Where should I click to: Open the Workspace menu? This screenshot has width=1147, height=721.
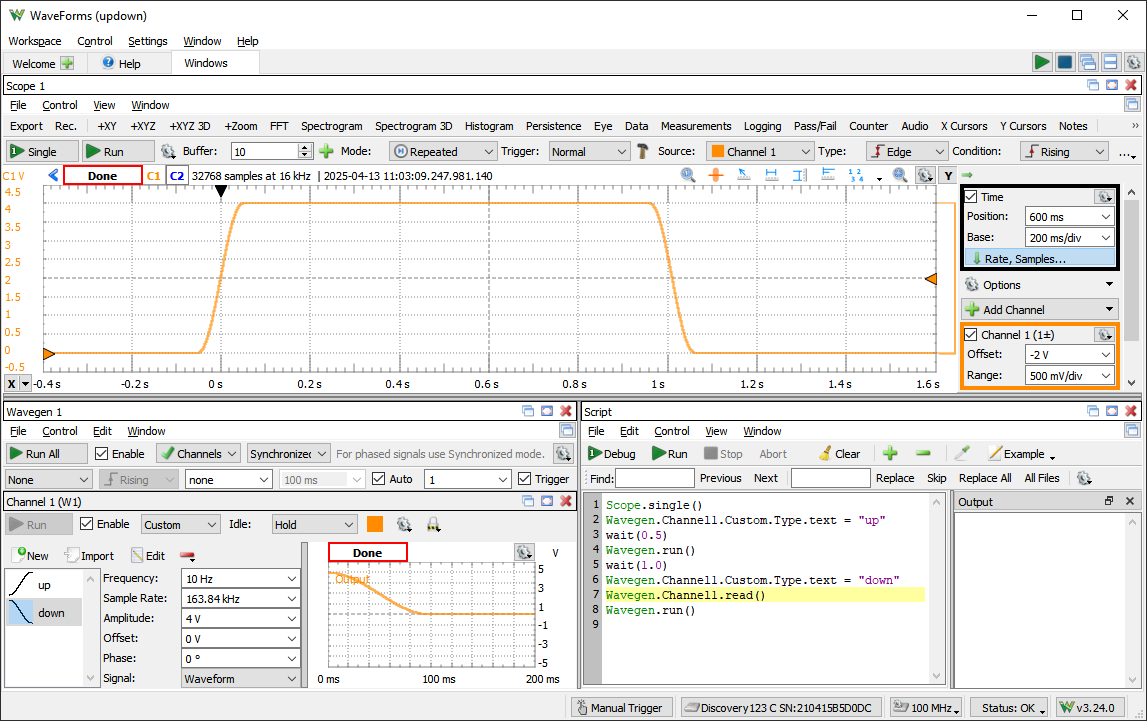click(35, 41)
